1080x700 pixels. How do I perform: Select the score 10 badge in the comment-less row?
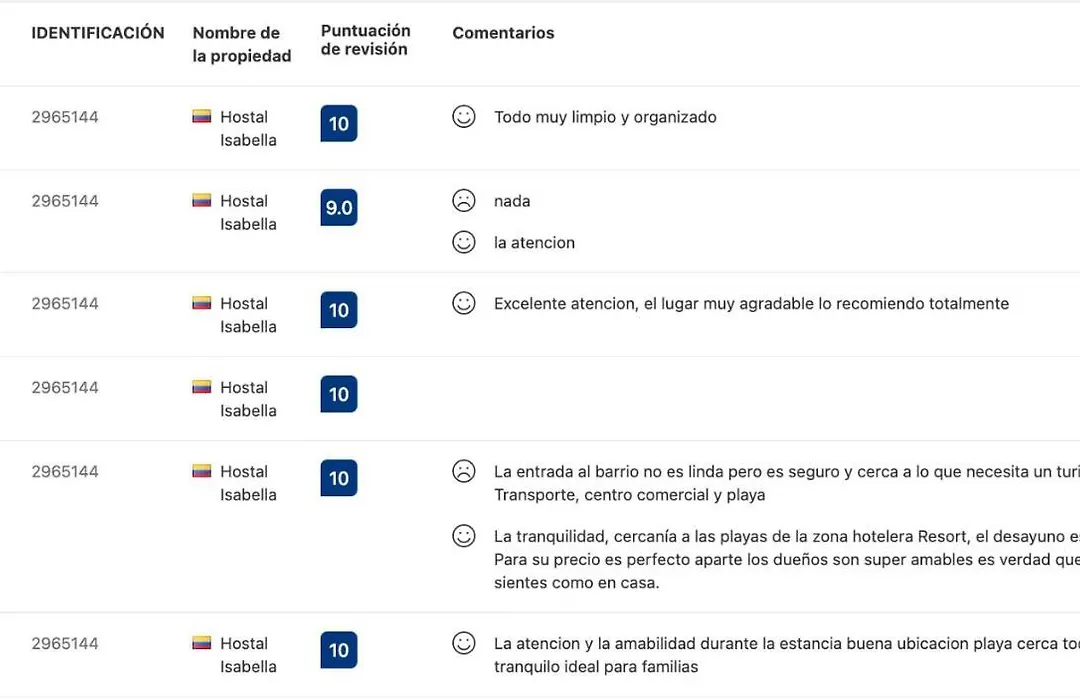(339, 394)
